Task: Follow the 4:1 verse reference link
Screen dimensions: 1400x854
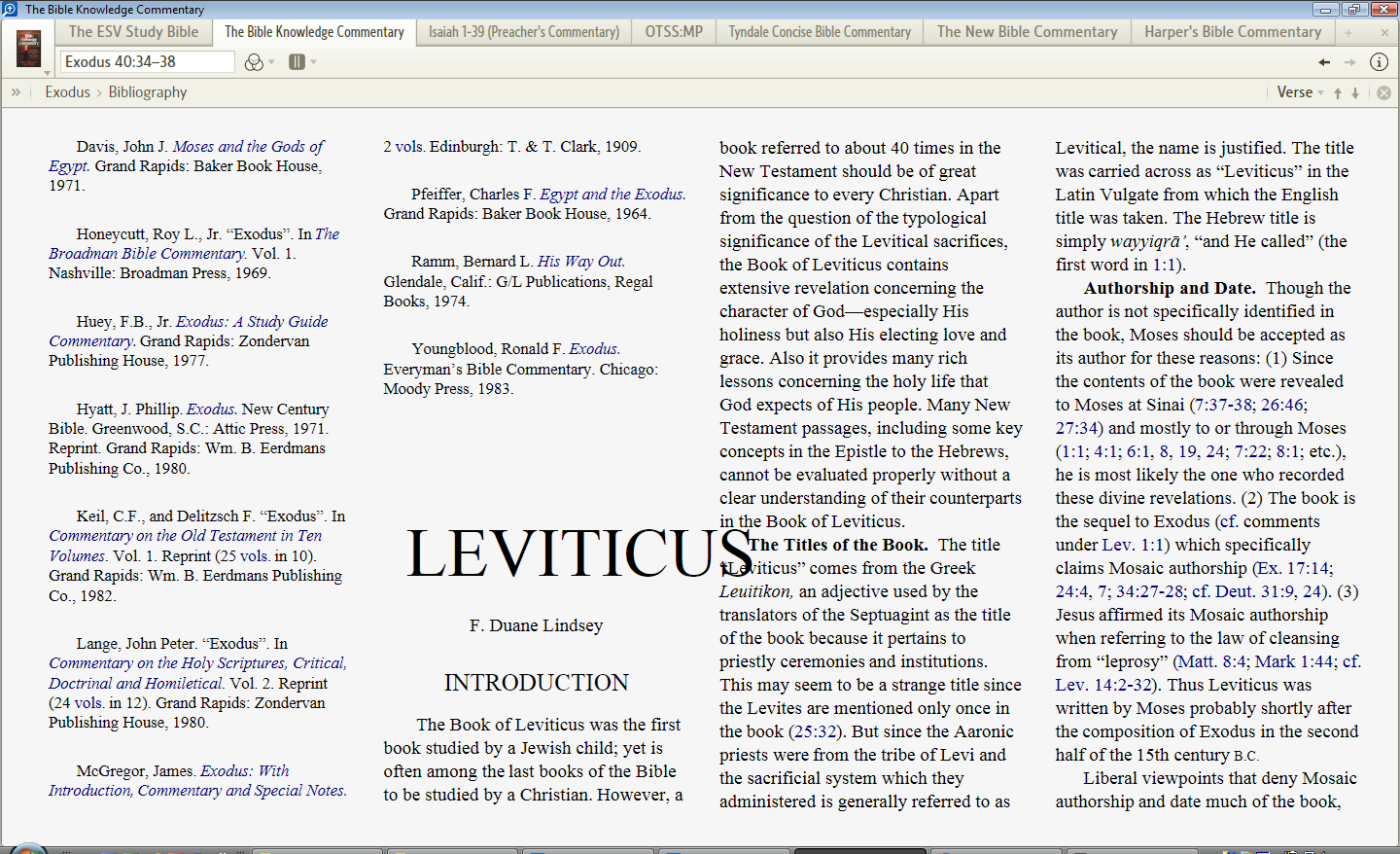Action: point(1105,451)
